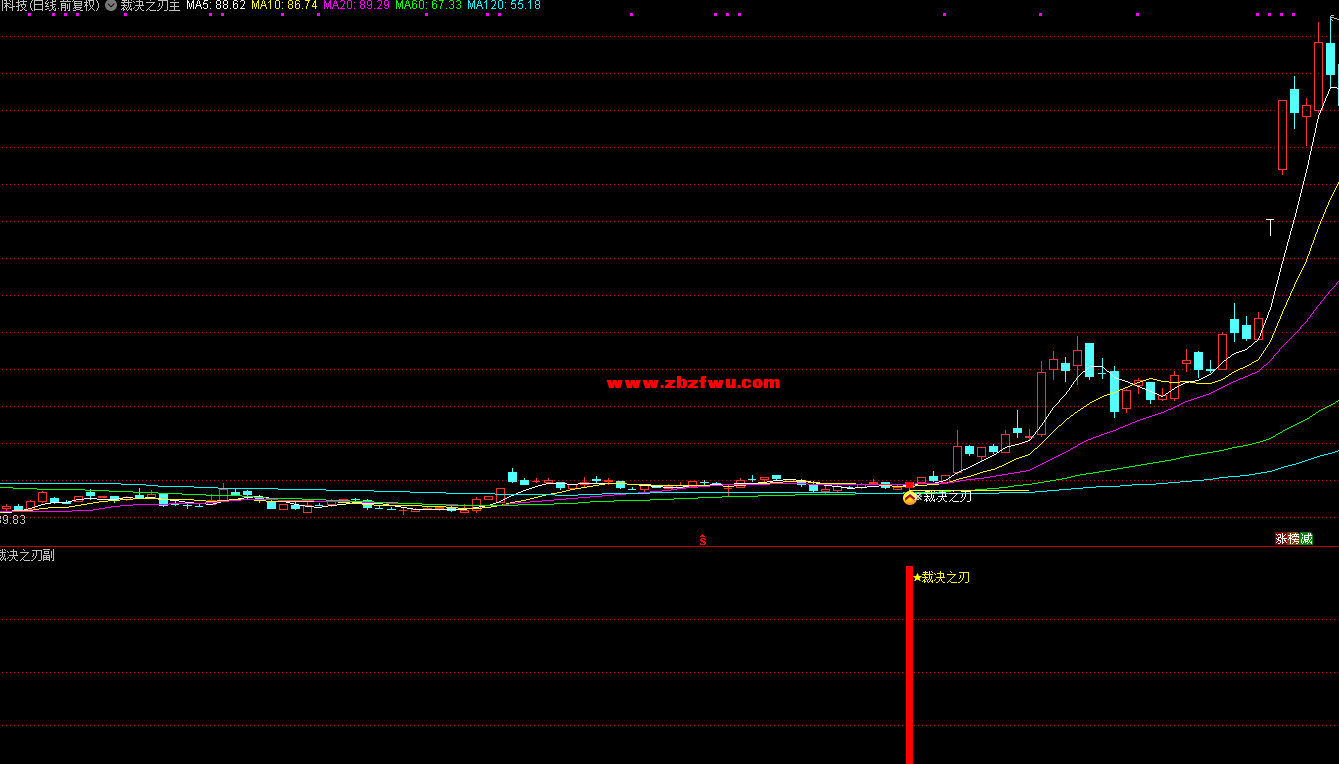The image size is (1339, 764).
Task: Click the green 减 tag icon
Action: [x=1306, y=539]
